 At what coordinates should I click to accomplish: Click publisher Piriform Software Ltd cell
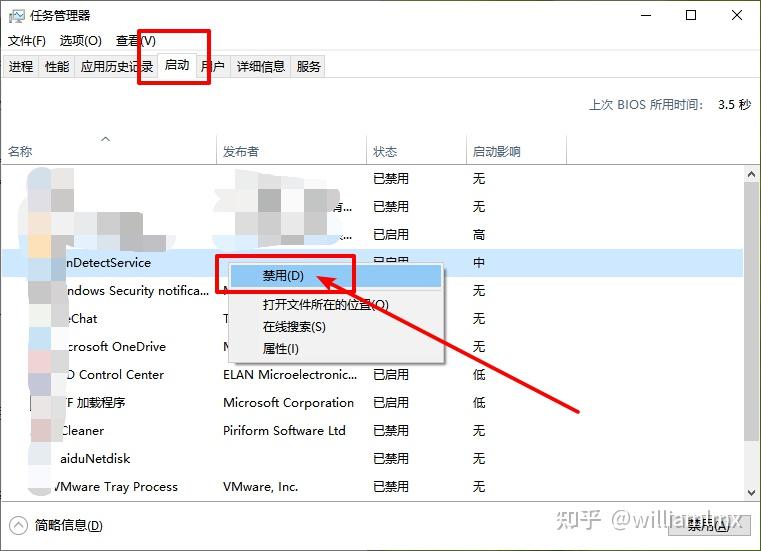(x=284, y=431)
